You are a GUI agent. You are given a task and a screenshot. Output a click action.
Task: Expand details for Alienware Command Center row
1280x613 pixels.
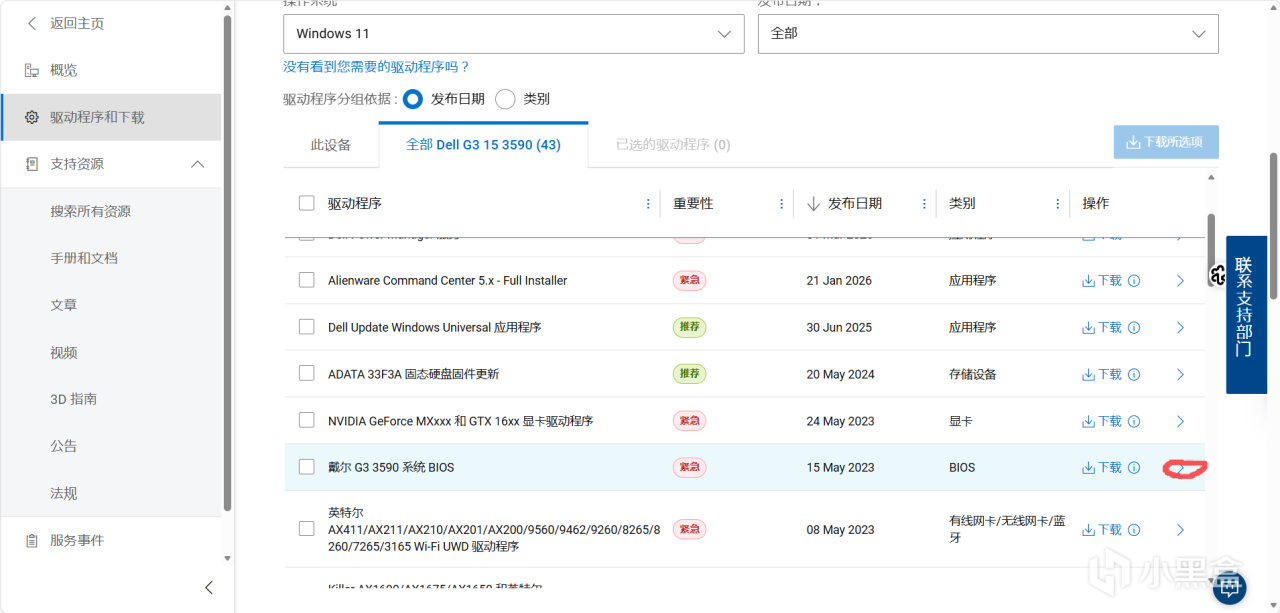(1180, 281)
